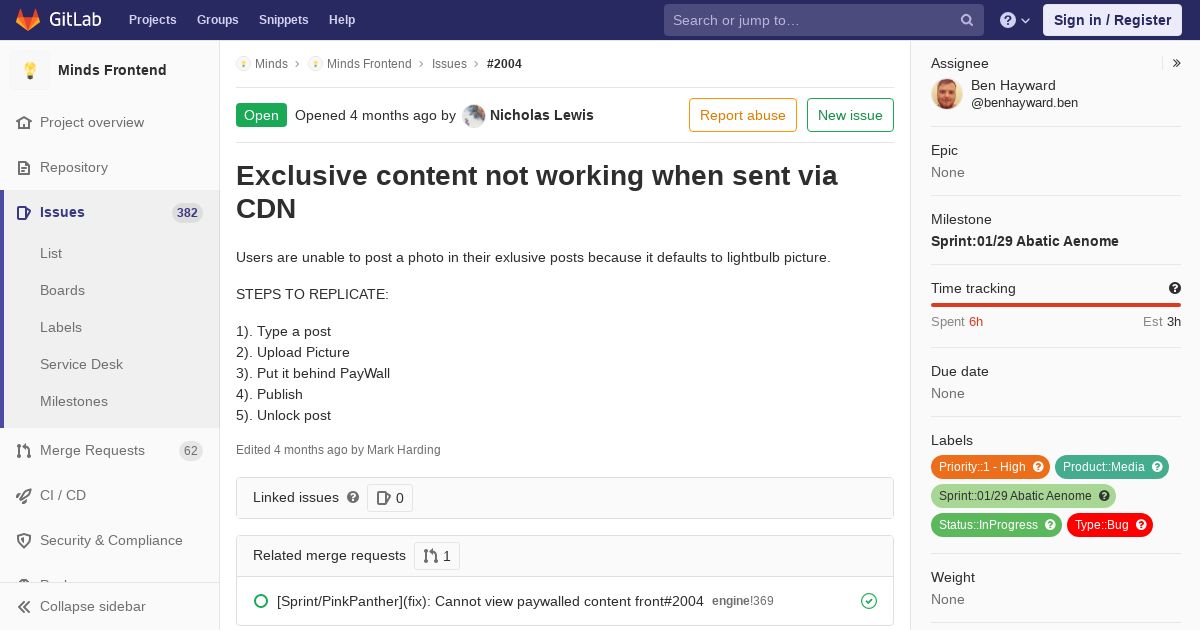The height and width of the screenshot is (630, 1200).
Task: Open Nicholas Lewis author profile link
Action: (x=542, y=115)
